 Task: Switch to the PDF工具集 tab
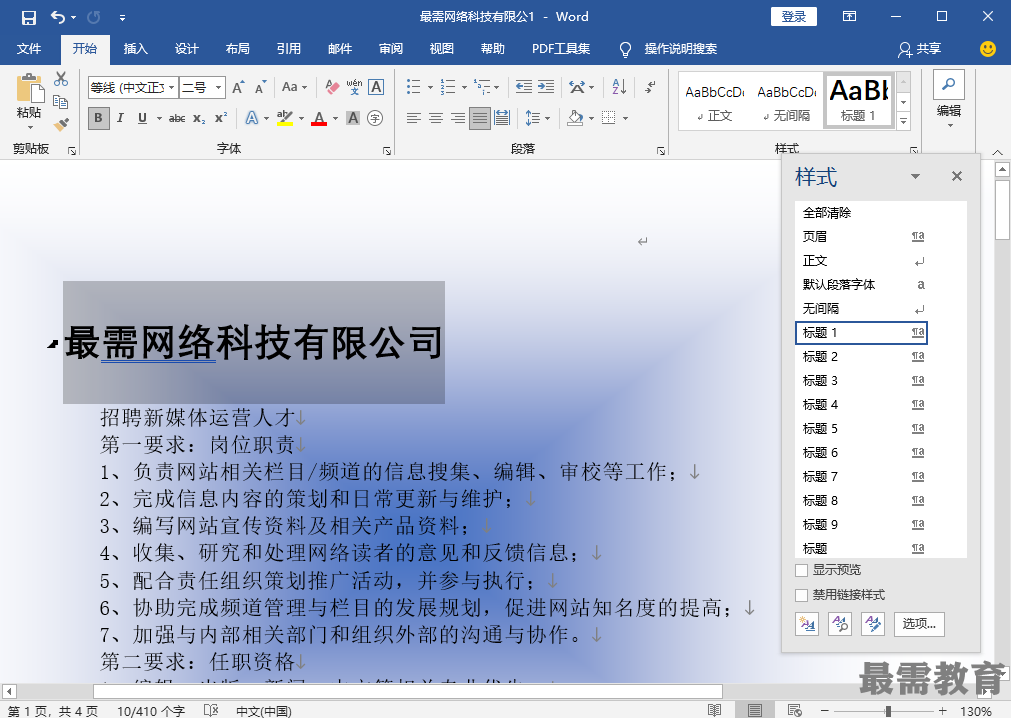[561, 49]
